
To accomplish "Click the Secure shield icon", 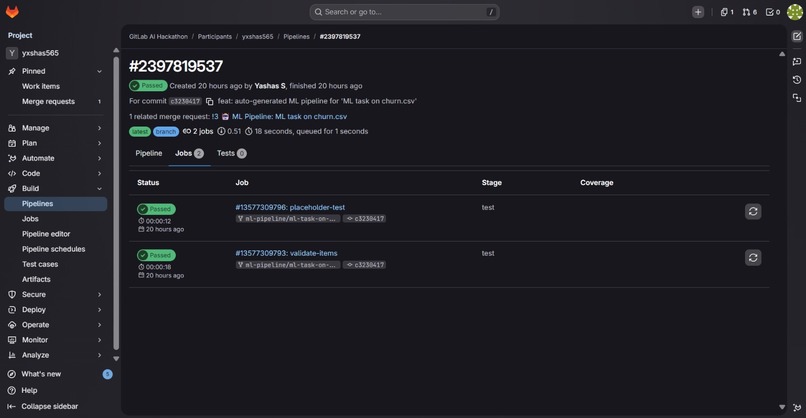I will coord(12,295).
